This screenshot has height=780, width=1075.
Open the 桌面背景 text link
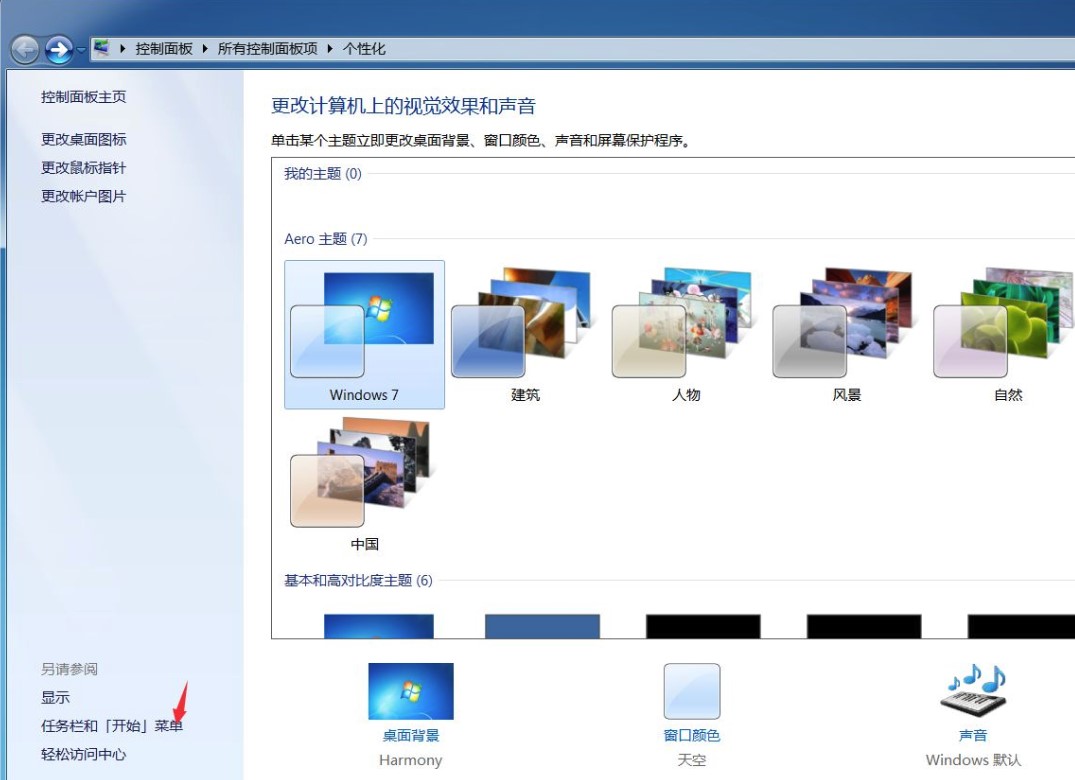point(411,735)
